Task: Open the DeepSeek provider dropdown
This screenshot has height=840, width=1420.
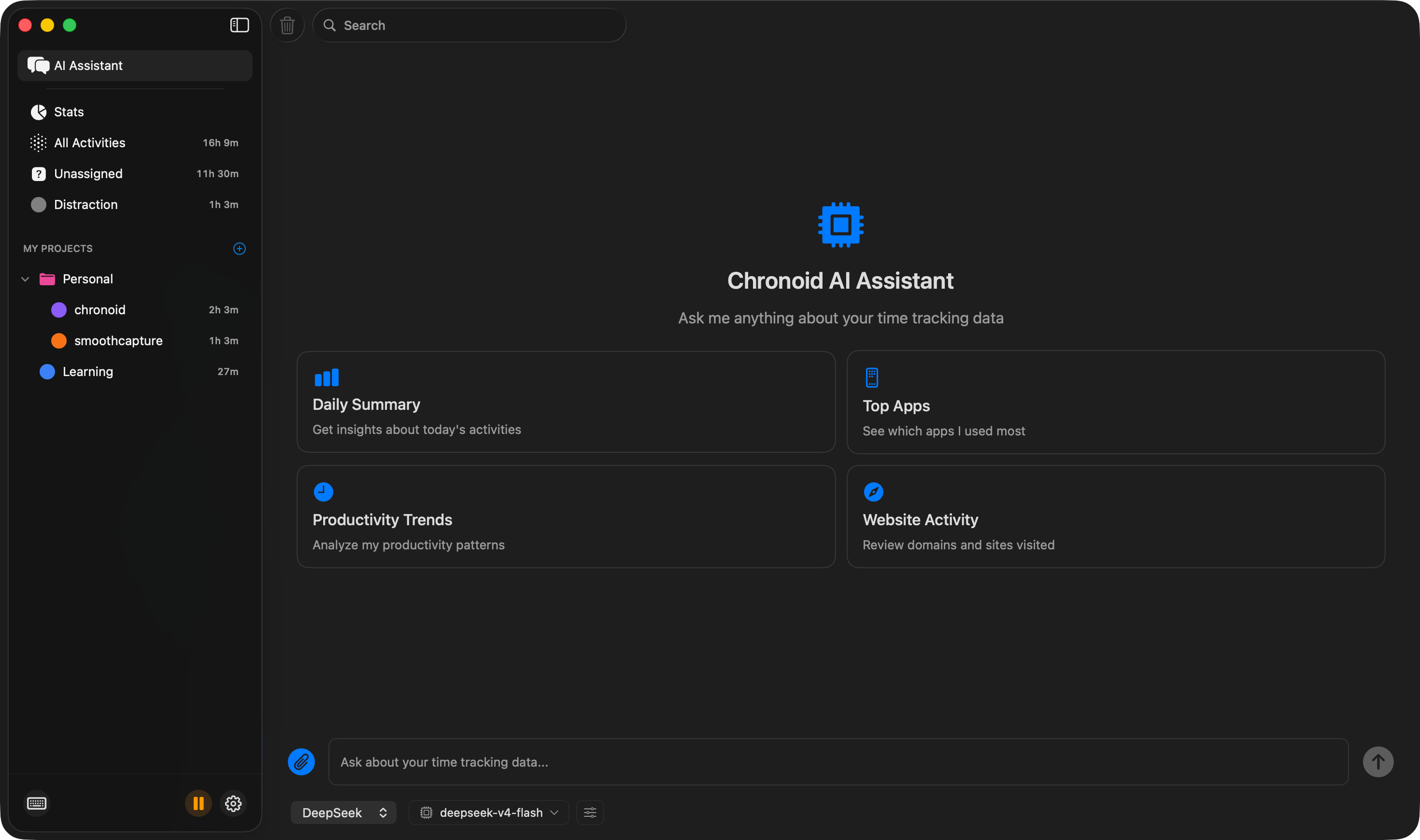Action: pos(344,813)
